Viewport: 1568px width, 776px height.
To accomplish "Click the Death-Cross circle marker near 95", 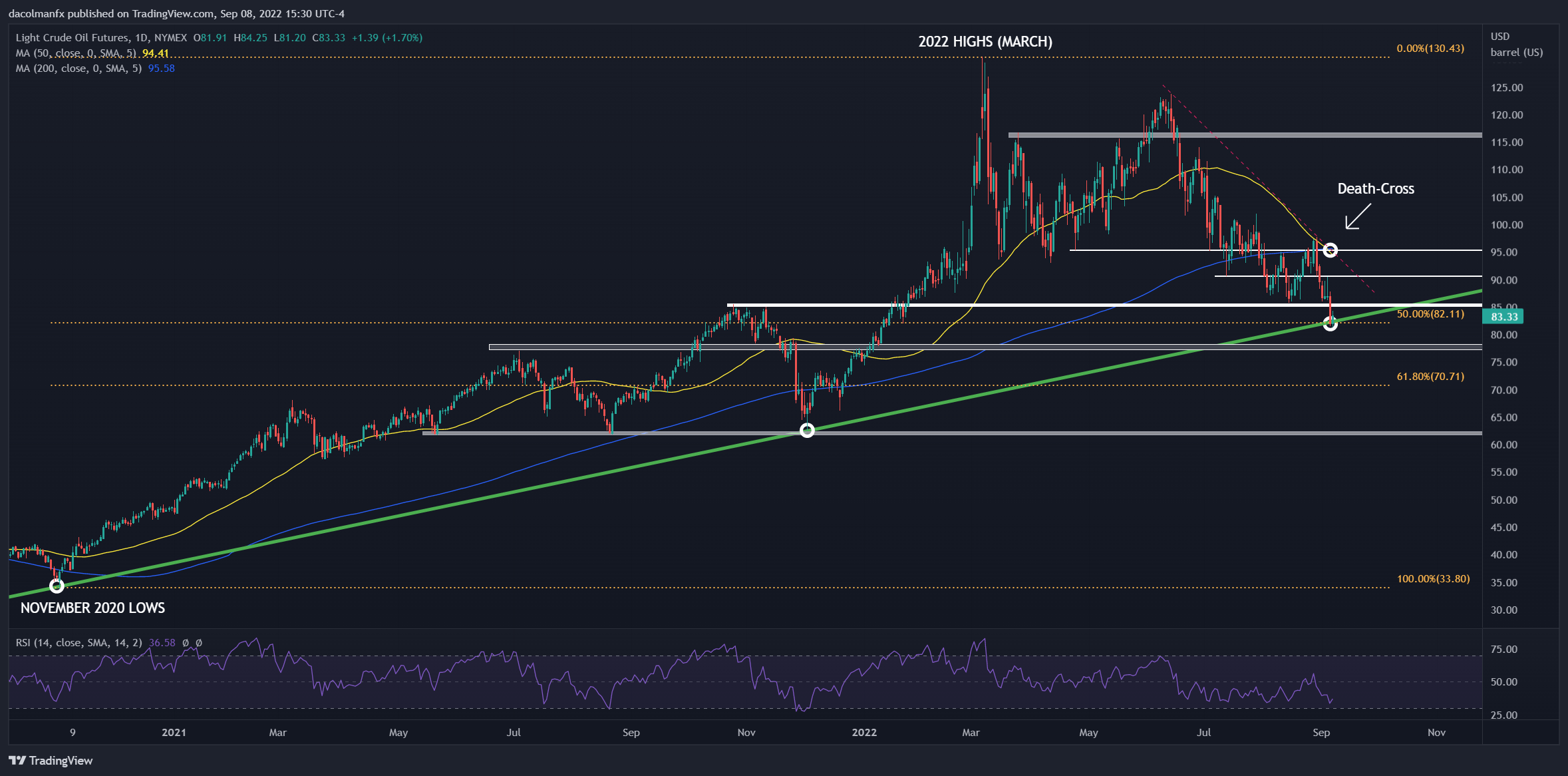I will pyautogui.click(x=1330, y=250).
